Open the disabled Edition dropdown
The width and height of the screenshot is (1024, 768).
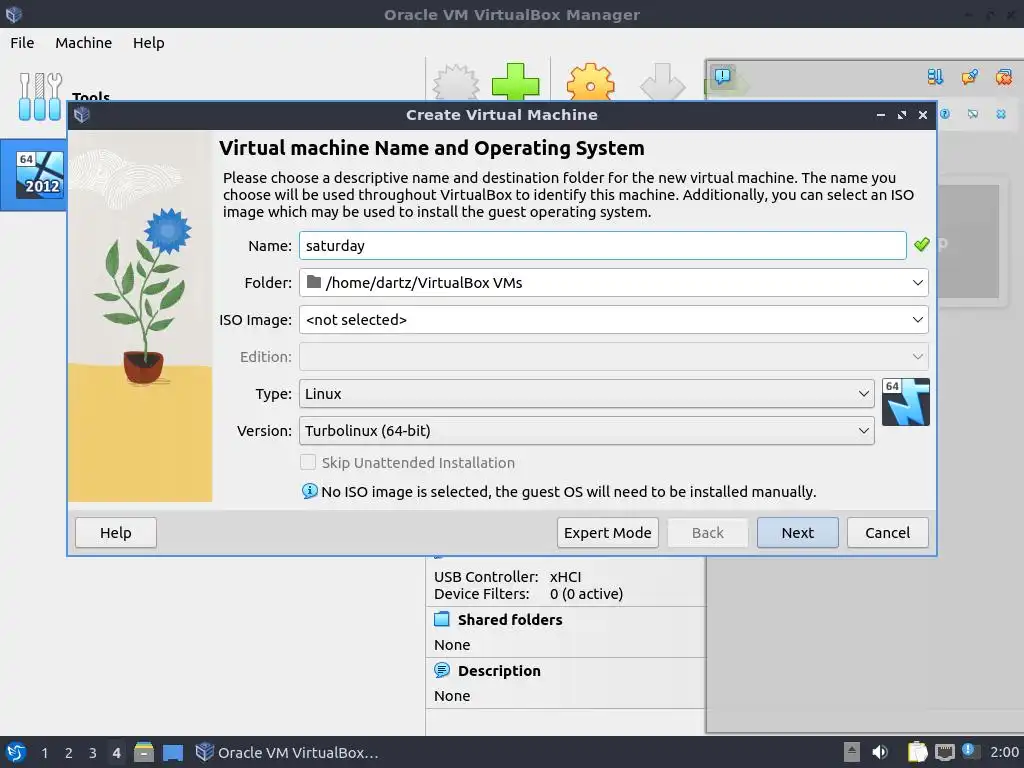(x=614, y=357)
